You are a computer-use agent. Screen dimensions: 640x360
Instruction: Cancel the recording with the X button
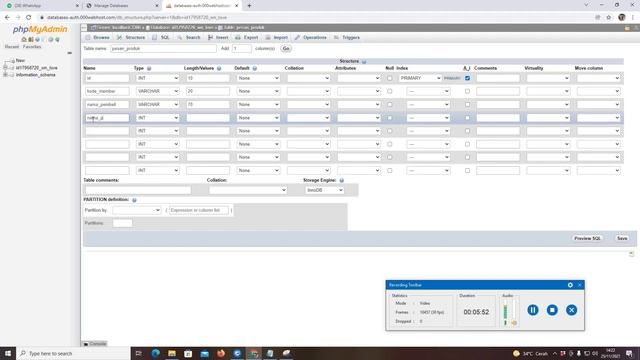pyautogui.click(x=571, y=310)
